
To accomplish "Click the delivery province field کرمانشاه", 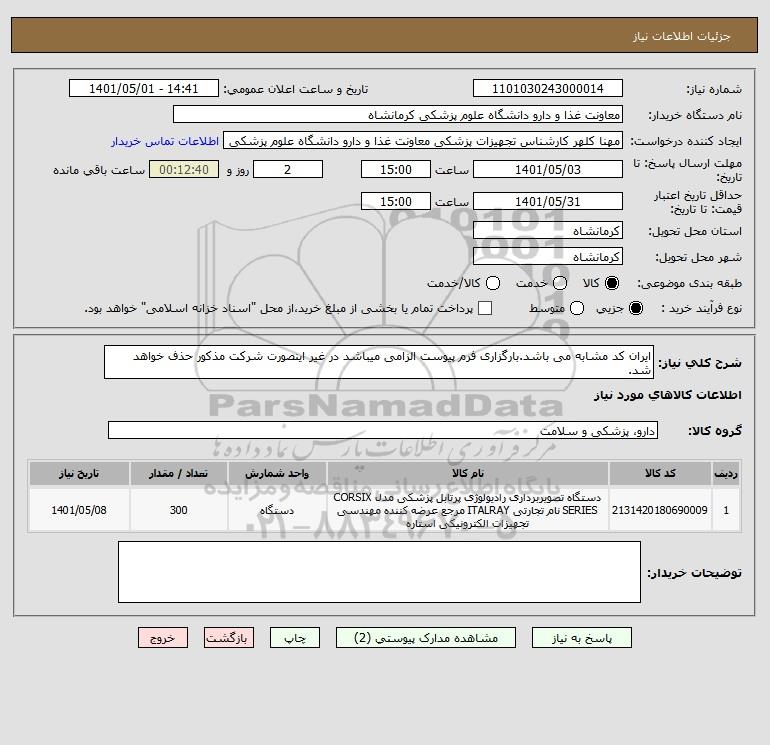I will click(548, 231).
